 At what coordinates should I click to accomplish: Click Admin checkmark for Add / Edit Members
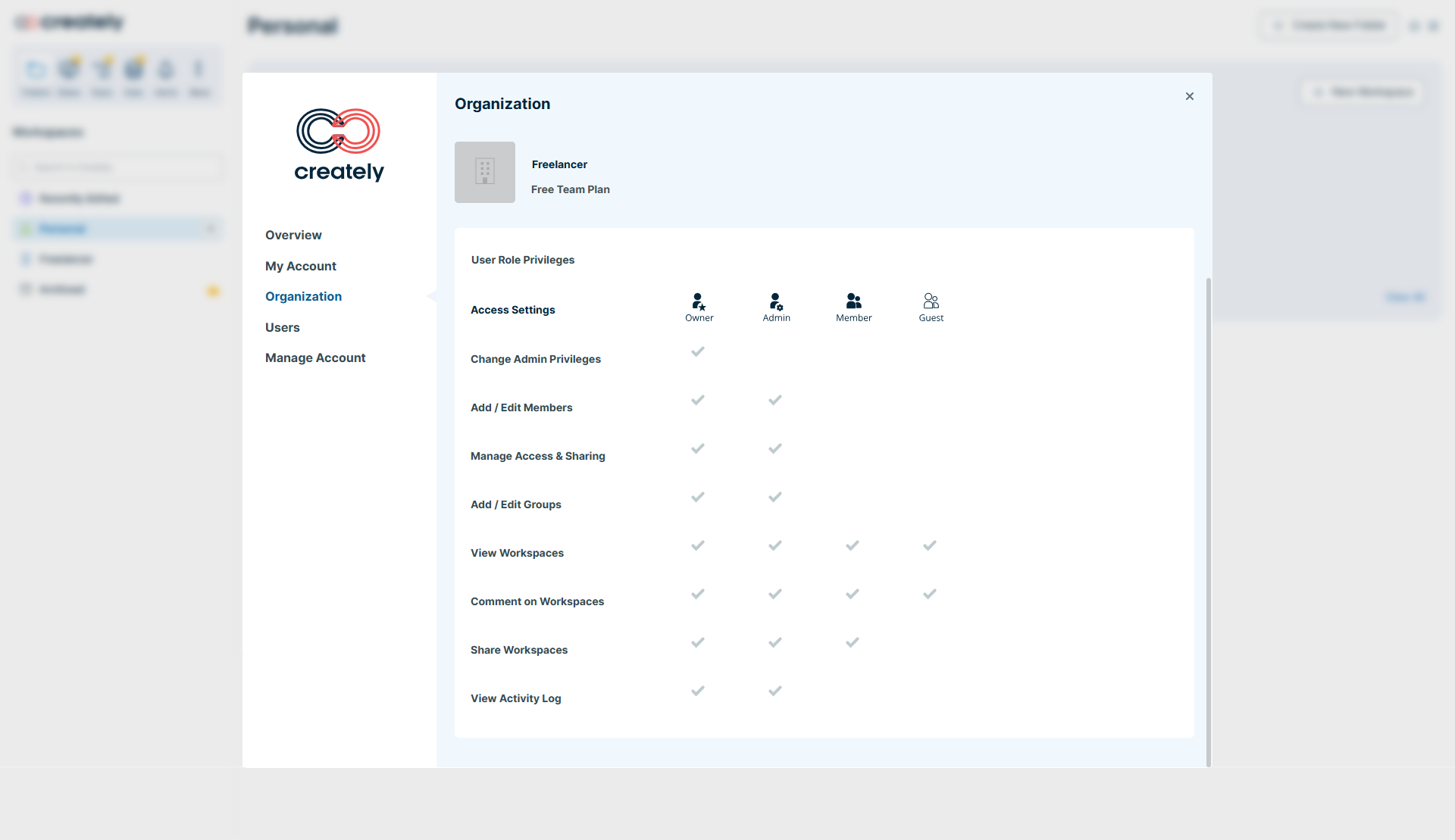point(775,400)
